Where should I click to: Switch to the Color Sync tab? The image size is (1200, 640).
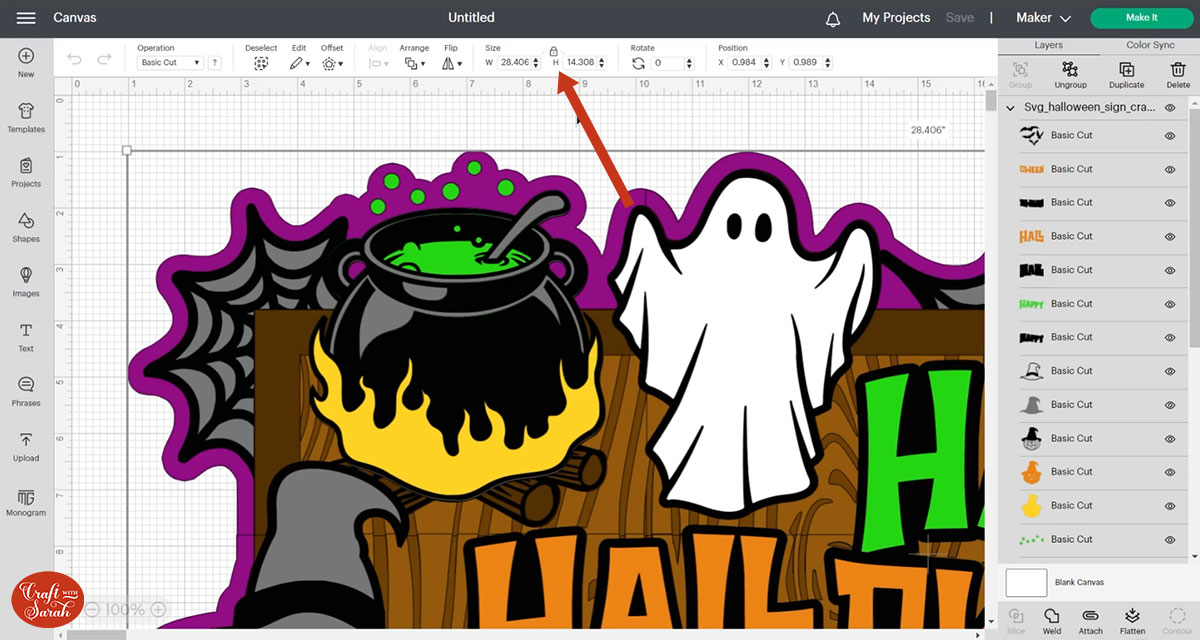pyautogui.click(x=1150, y=45)
